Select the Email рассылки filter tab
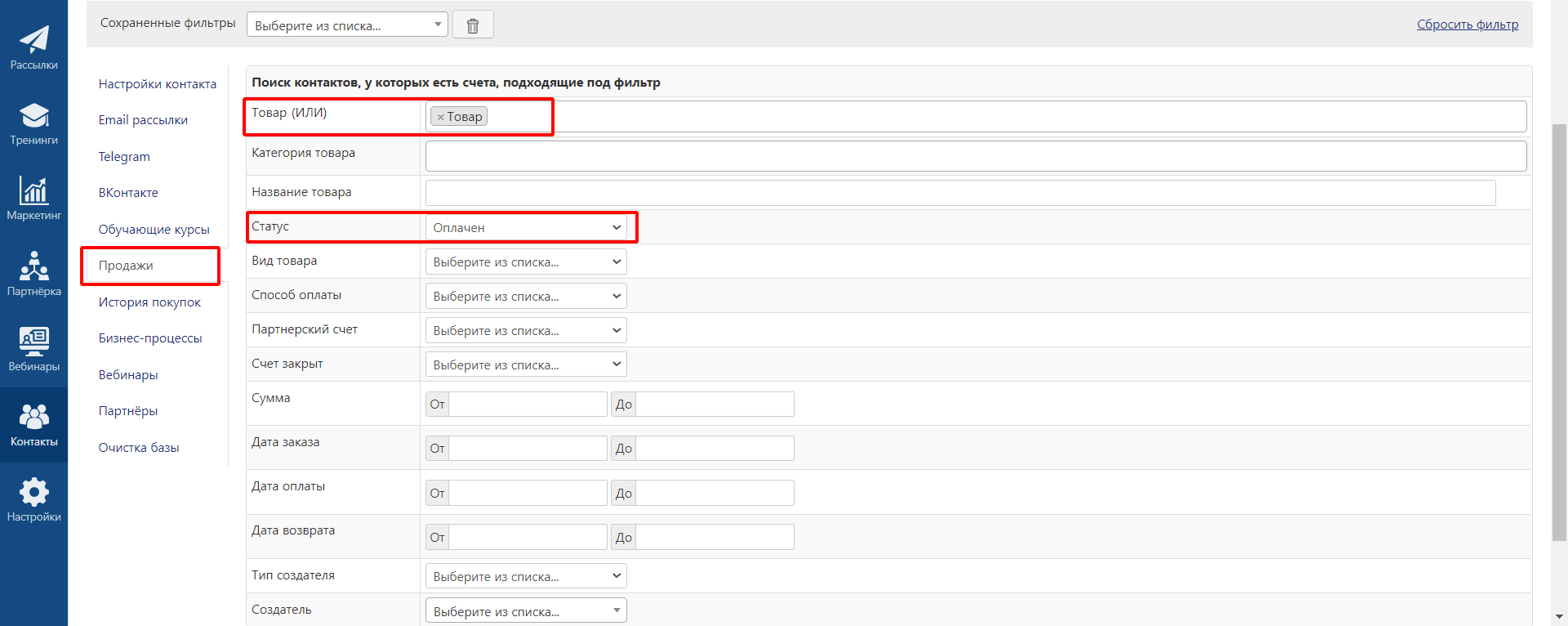The height and width of the screenshot is (626, 1568). point(143,120)
